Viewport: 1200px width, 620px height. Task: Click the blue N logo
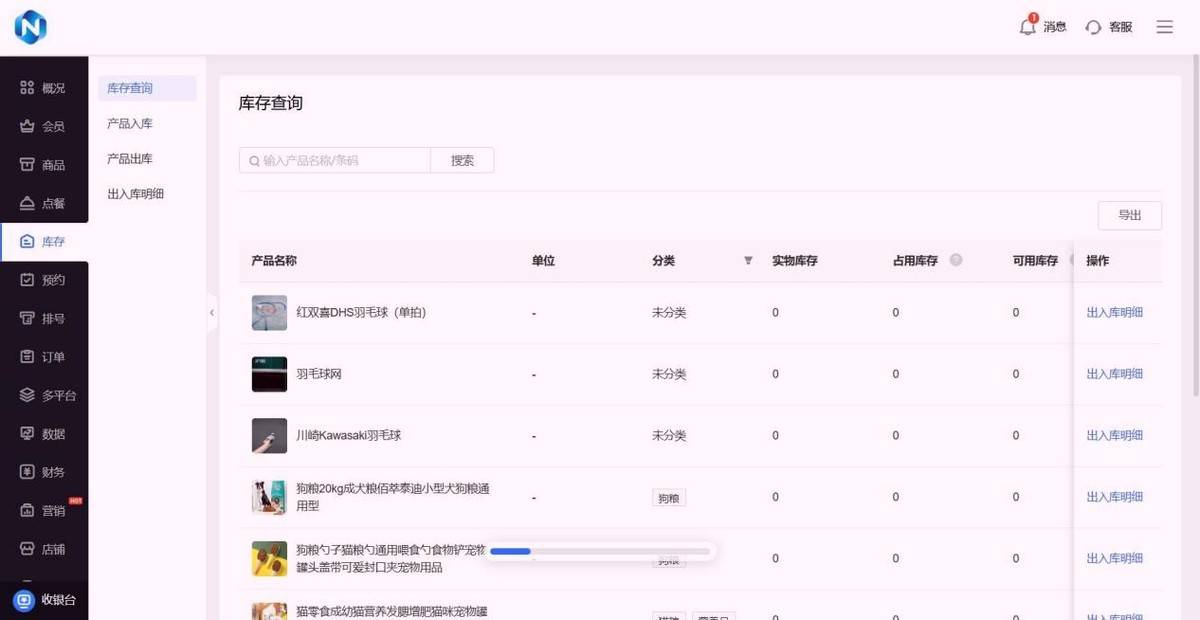pos(31,27)
